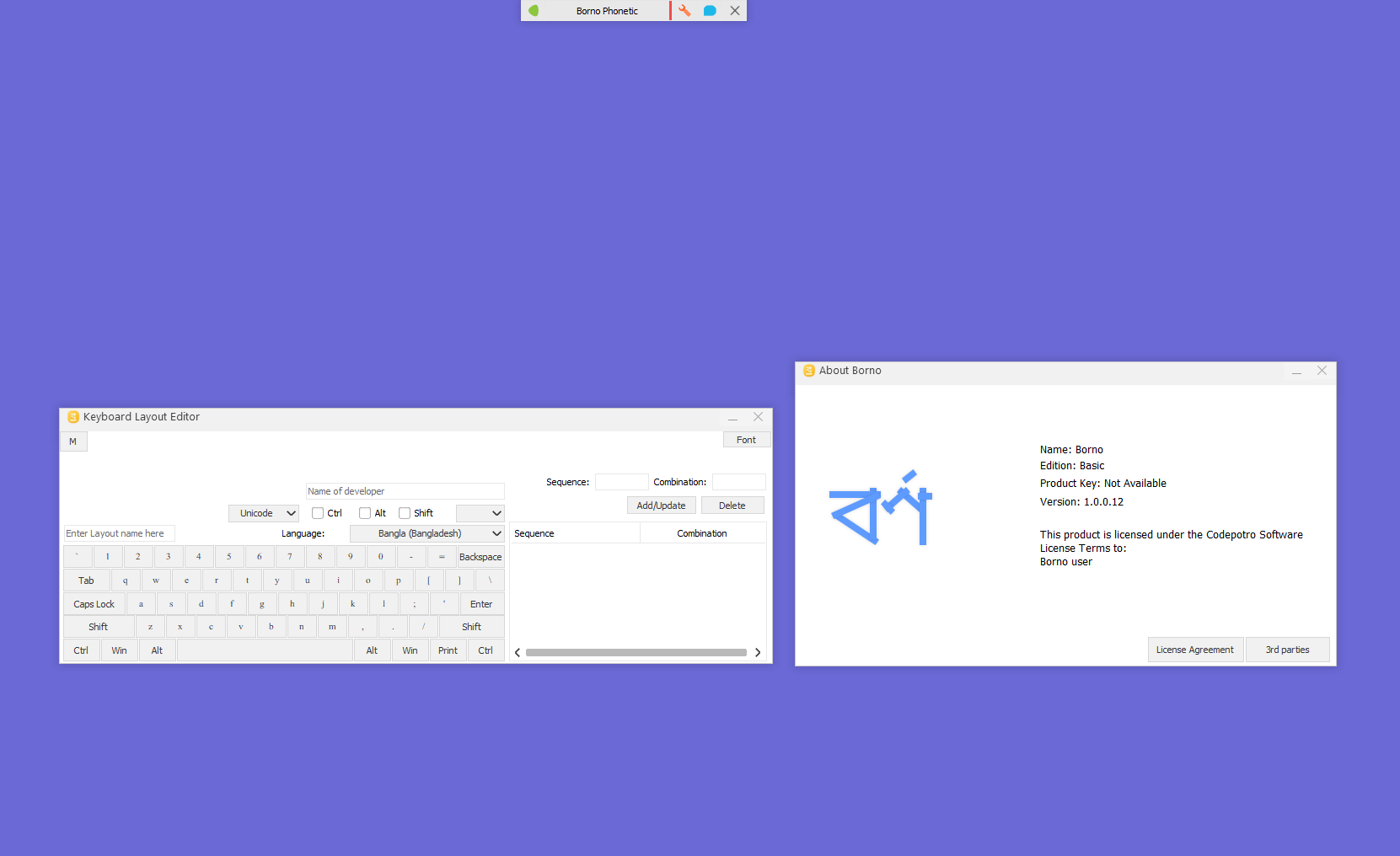Screen dimensions: 1400x856
Task: Click the semicolon key on virtual keyboard
Action: tap(414, 604)
